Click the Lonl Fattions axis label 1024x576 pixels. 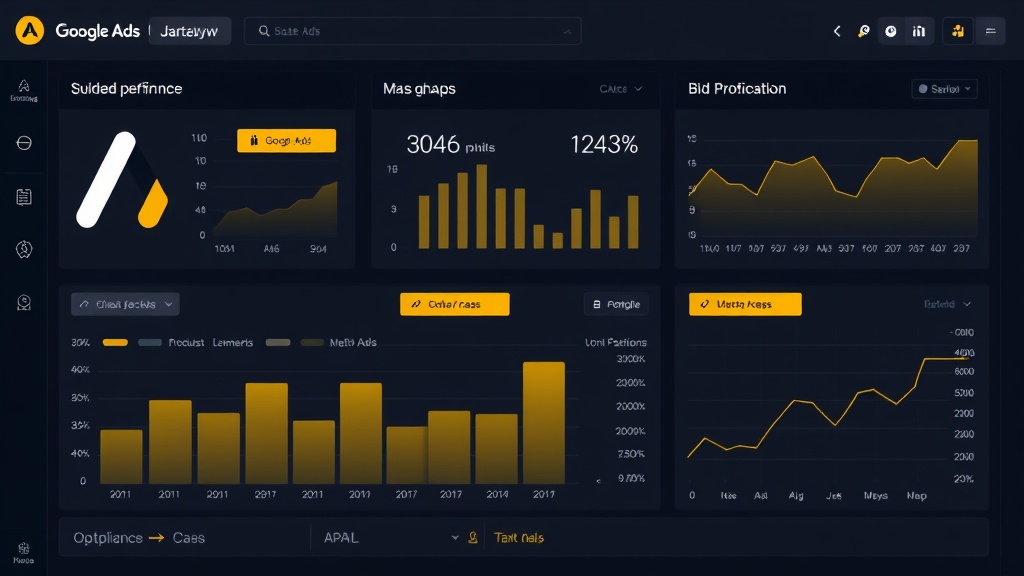616,342
